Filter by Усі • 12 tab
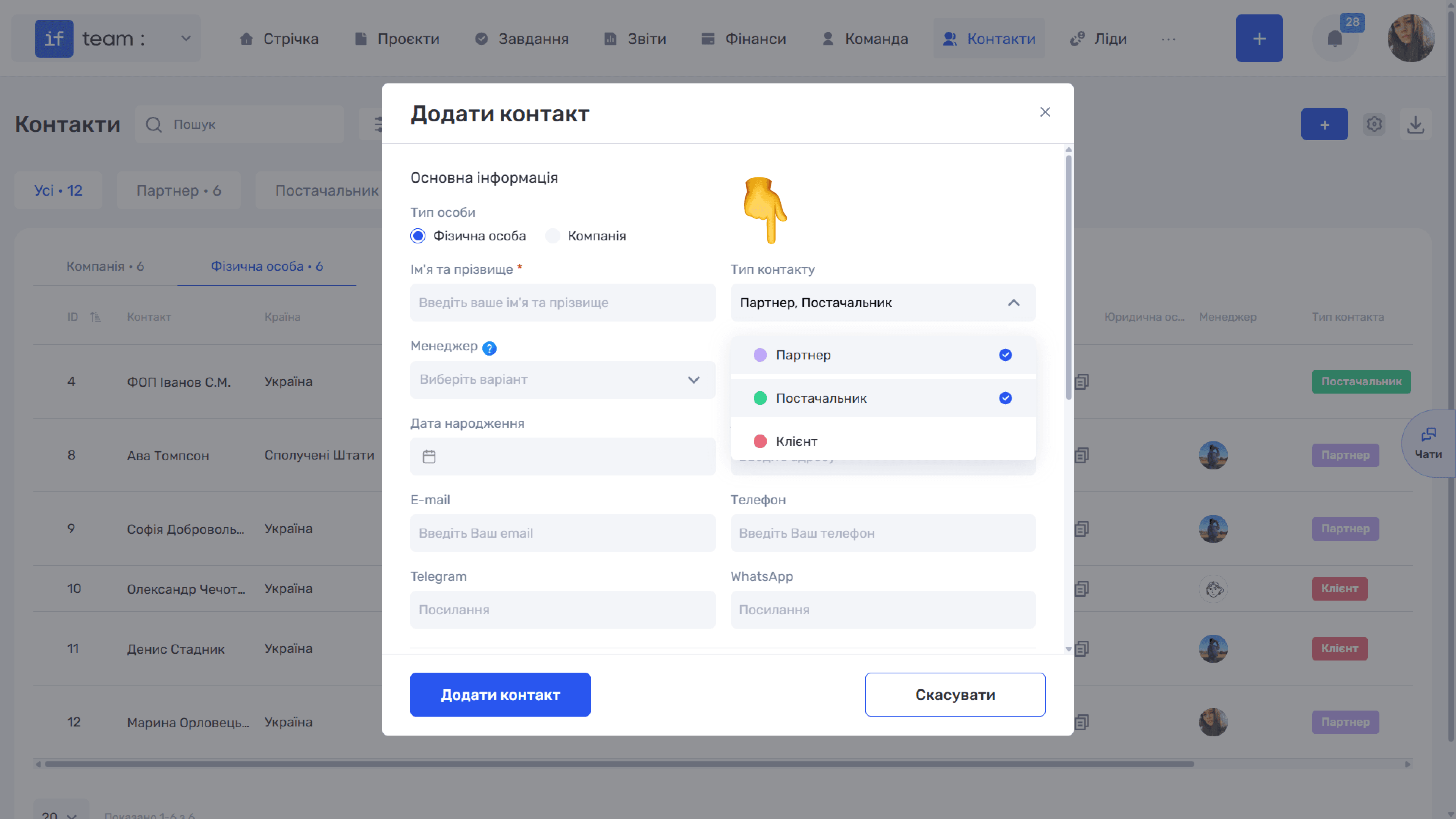This screenshot has width=1456, height=819. (x=58, y=190)
